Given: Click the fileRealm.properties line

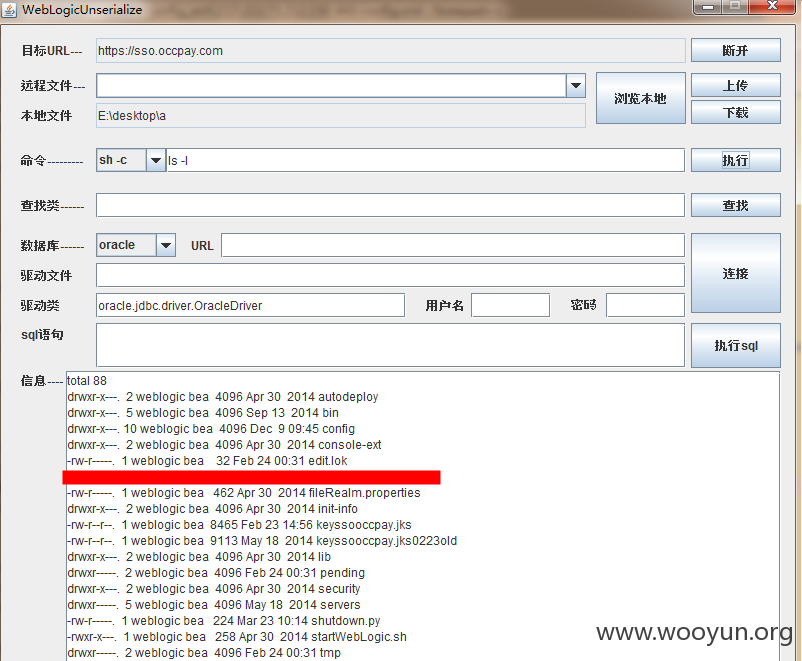Looking at the screenshot, I should (x=243, y=493).
